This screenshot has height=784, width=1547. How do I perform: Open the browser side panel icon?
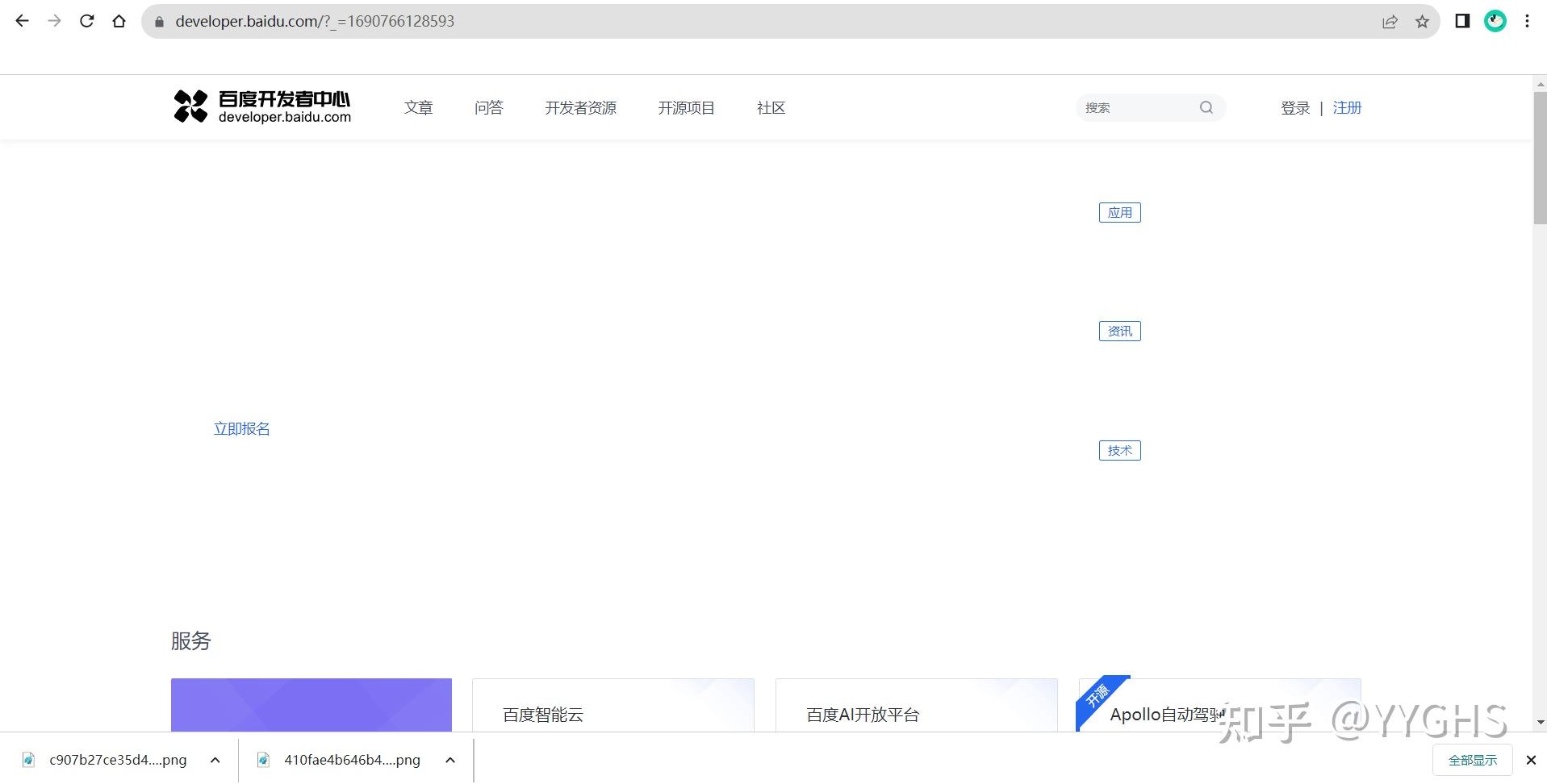1461,21
